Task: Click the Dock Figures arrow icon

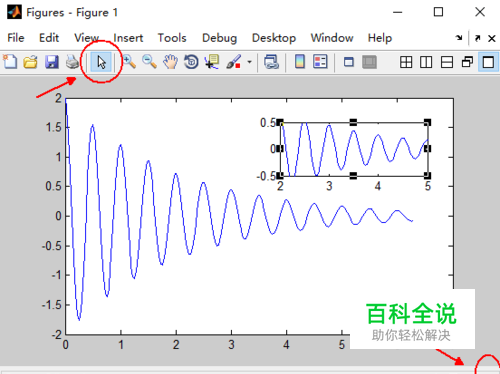Action: pyautogui.click(x=459, y=38)
